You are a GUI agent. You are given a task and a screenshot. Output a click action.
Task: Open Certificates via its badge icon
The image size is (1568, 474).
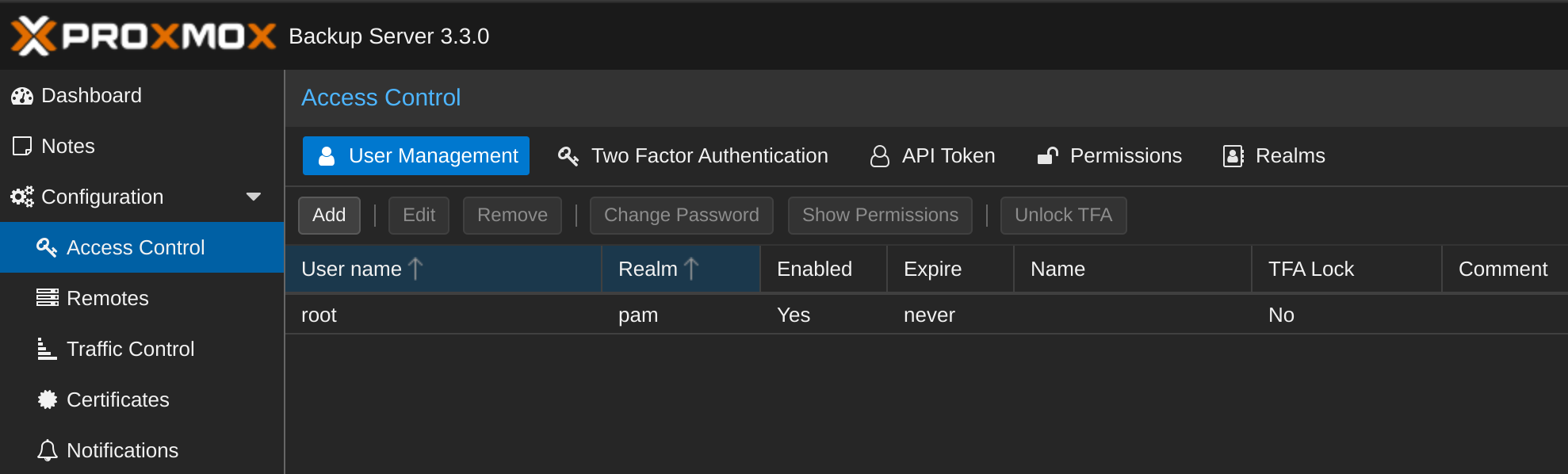(x=48, y=399)
